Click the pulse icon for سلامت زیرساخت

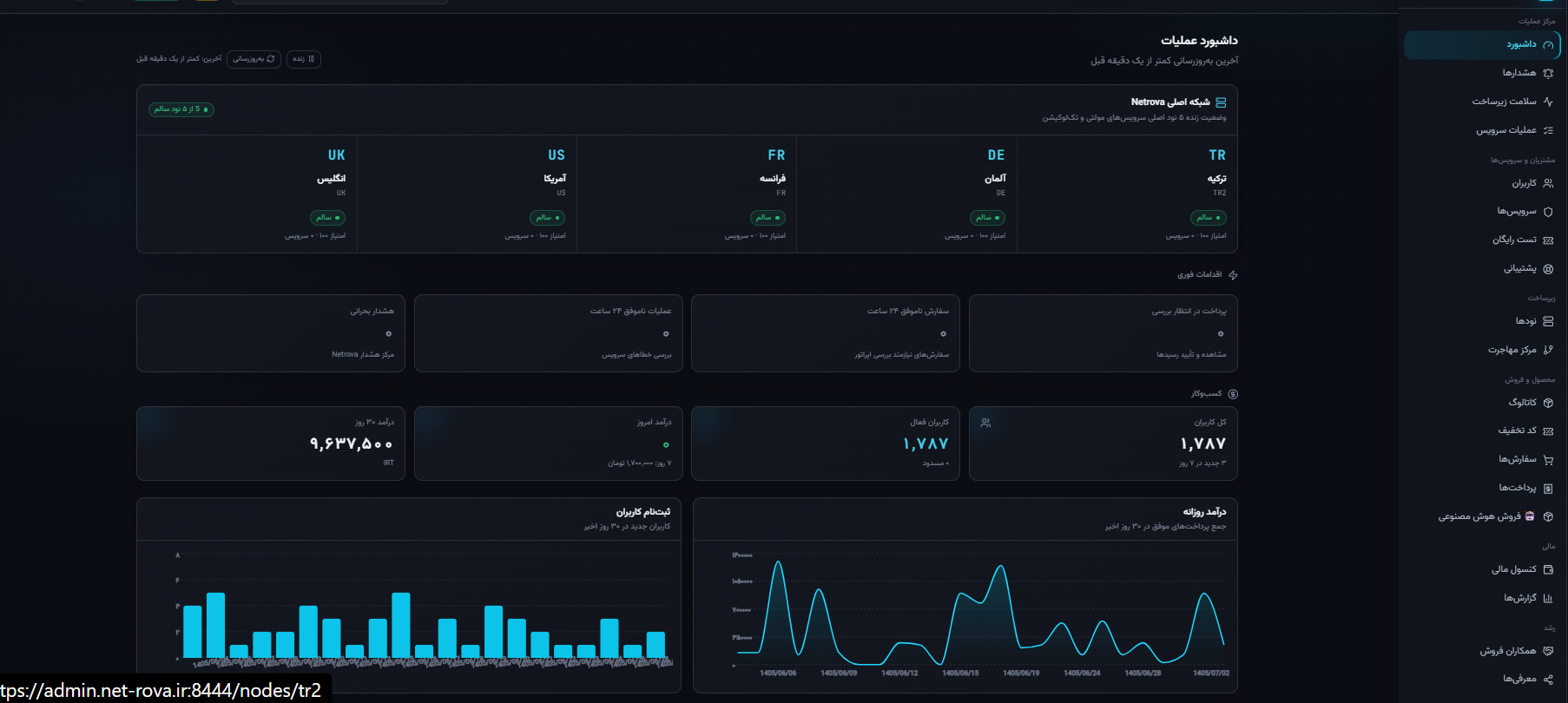1548,102
